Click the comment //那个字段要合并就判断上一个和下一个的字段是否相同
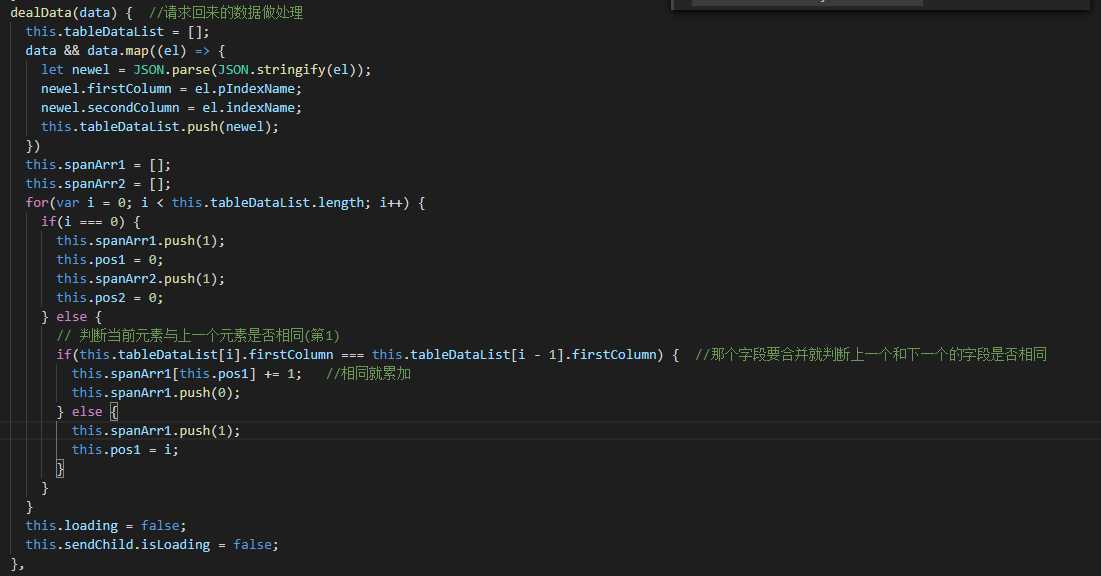Screen dimensions: 1101x576 [x=871, y=354]
